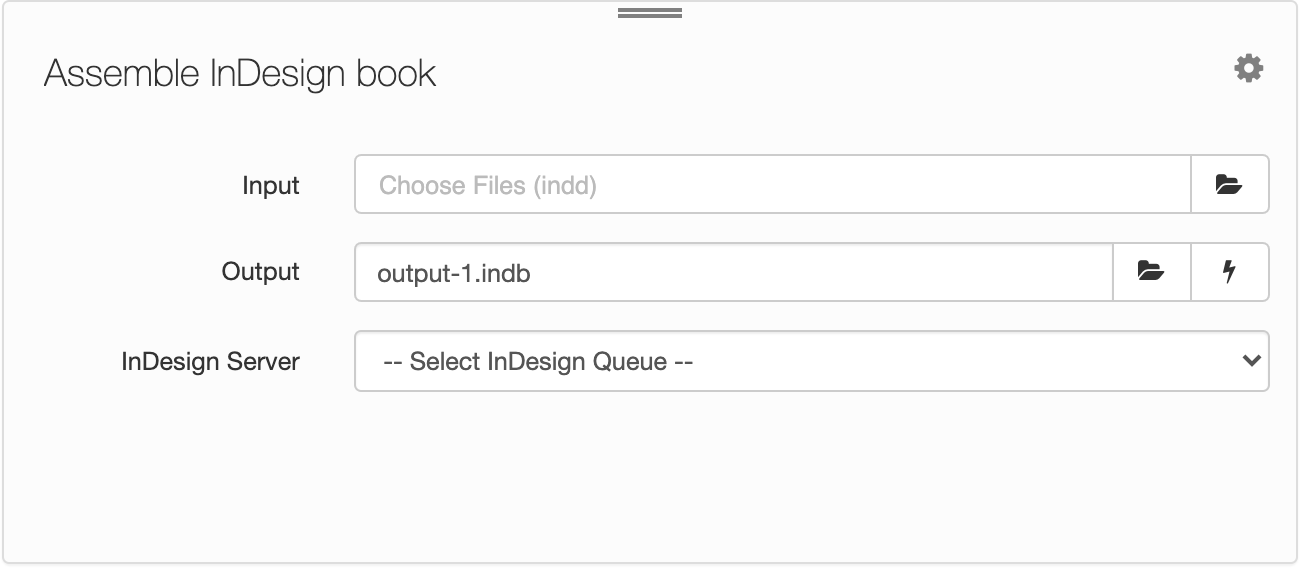Choose an InDesign queue from the combo box
1300x568 pixels.
812,361
